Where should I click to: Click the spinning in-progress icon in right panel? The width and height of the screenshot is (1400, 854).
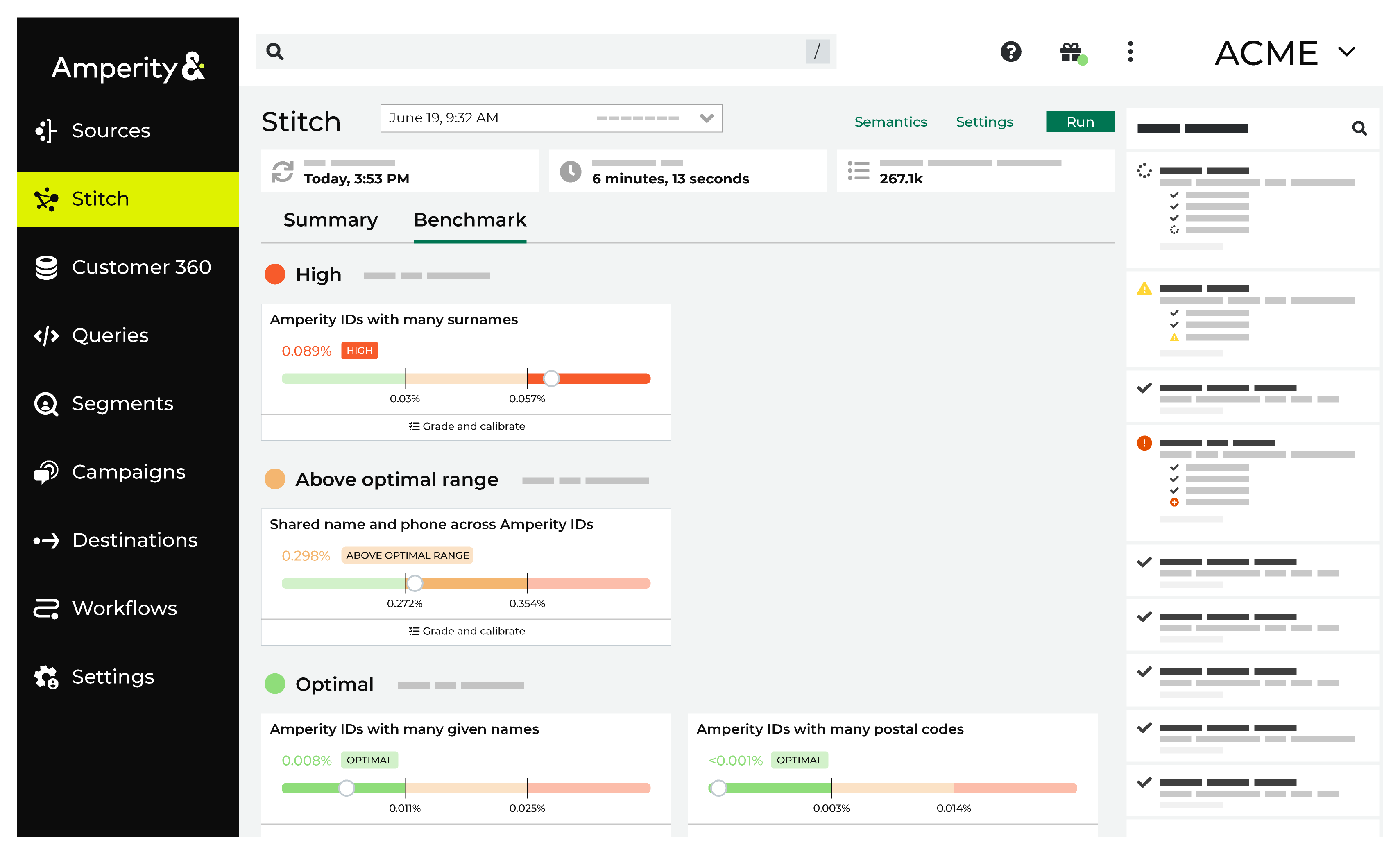[1144, 170]
